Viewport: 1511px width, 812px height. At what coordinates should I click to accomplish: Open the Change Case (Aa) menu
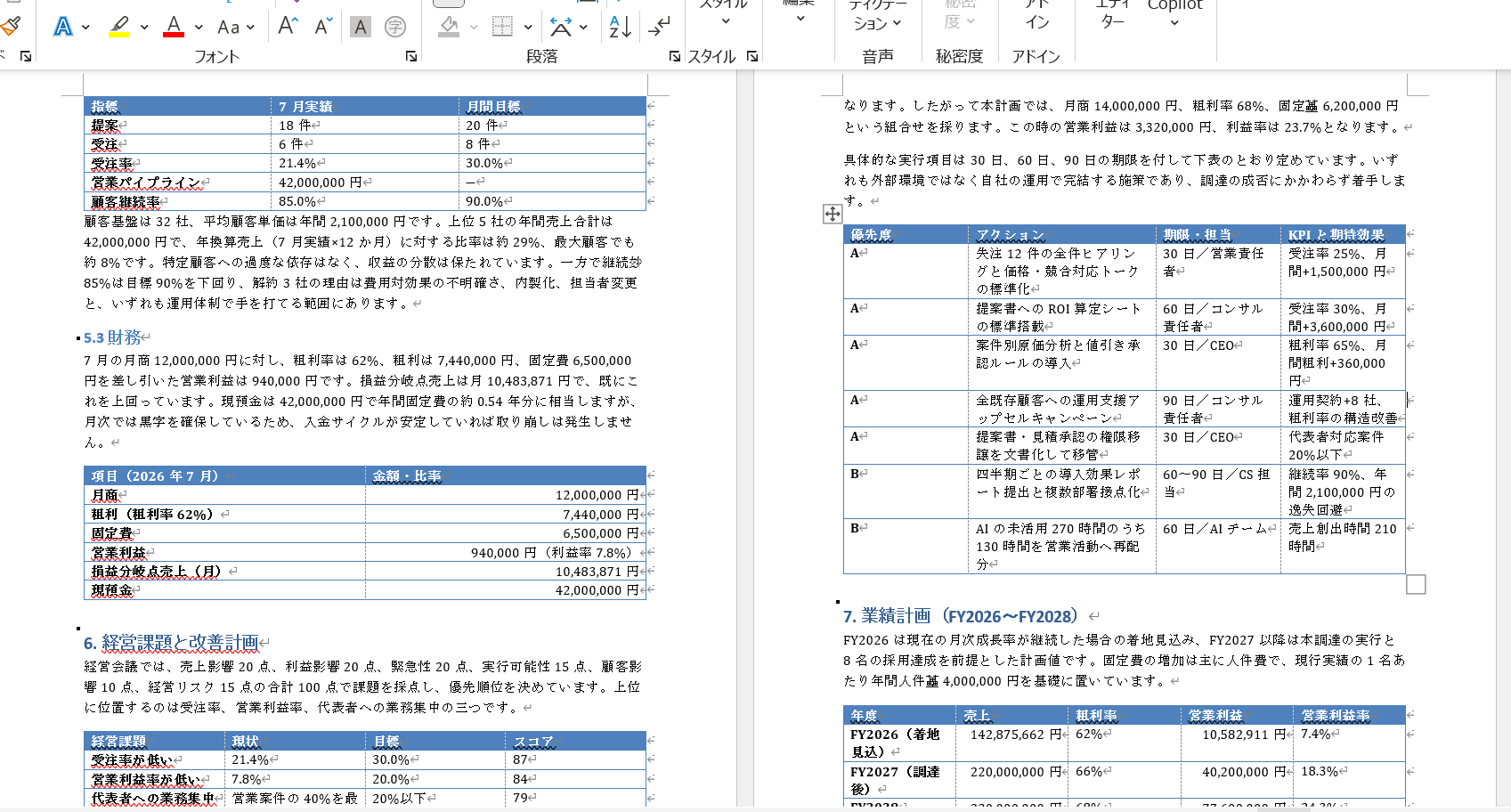[229, 27]
